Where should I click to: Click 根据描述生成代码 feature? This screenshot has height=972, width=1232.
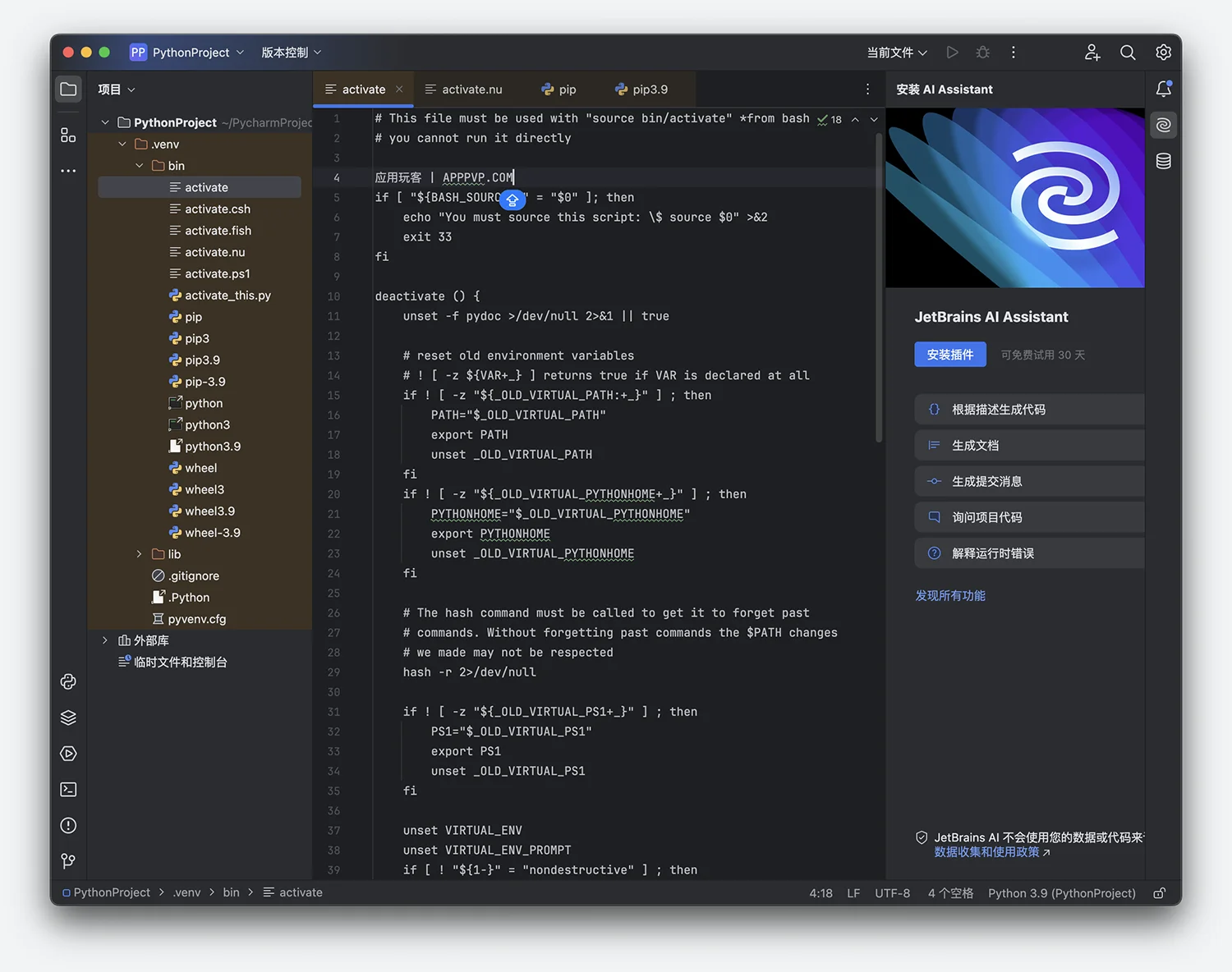click(1029, 409)
